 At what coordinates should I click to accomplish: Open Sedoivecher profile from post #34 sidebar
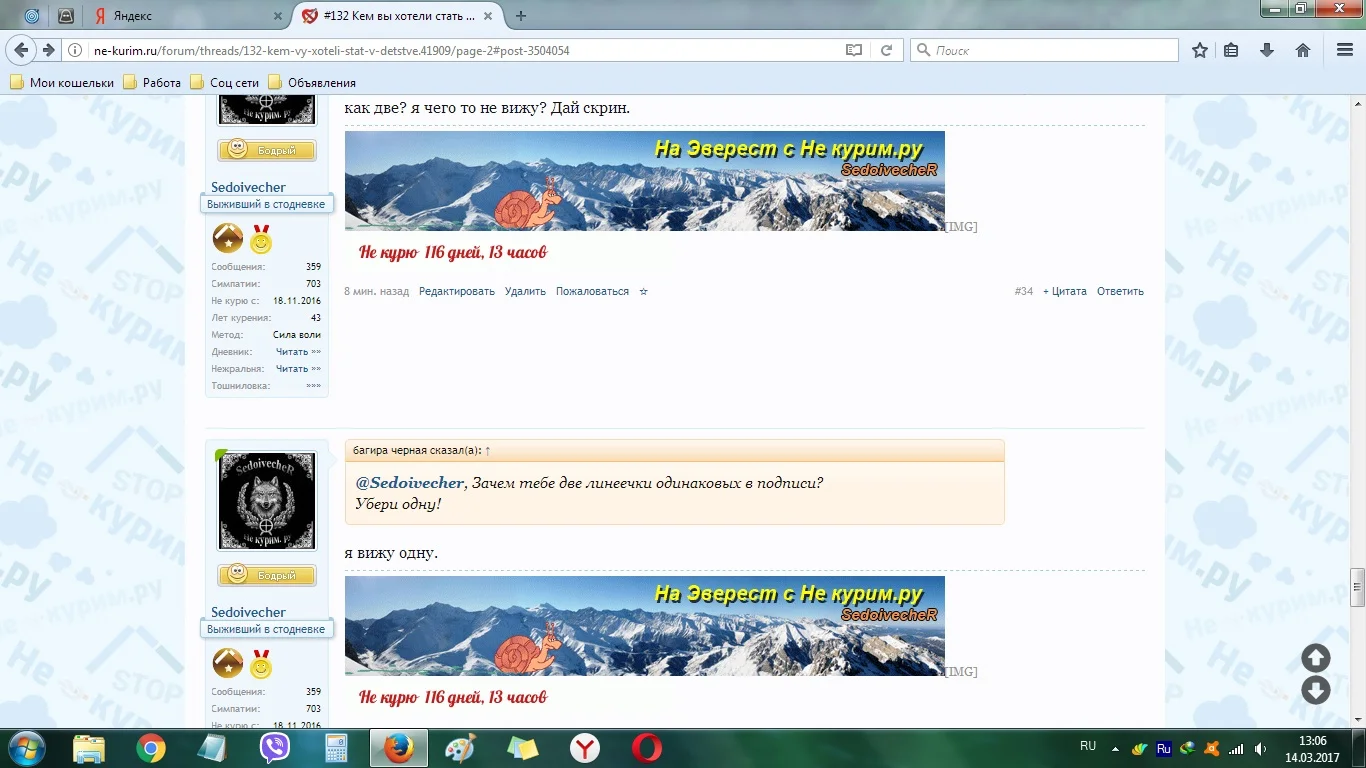[248, 187]
